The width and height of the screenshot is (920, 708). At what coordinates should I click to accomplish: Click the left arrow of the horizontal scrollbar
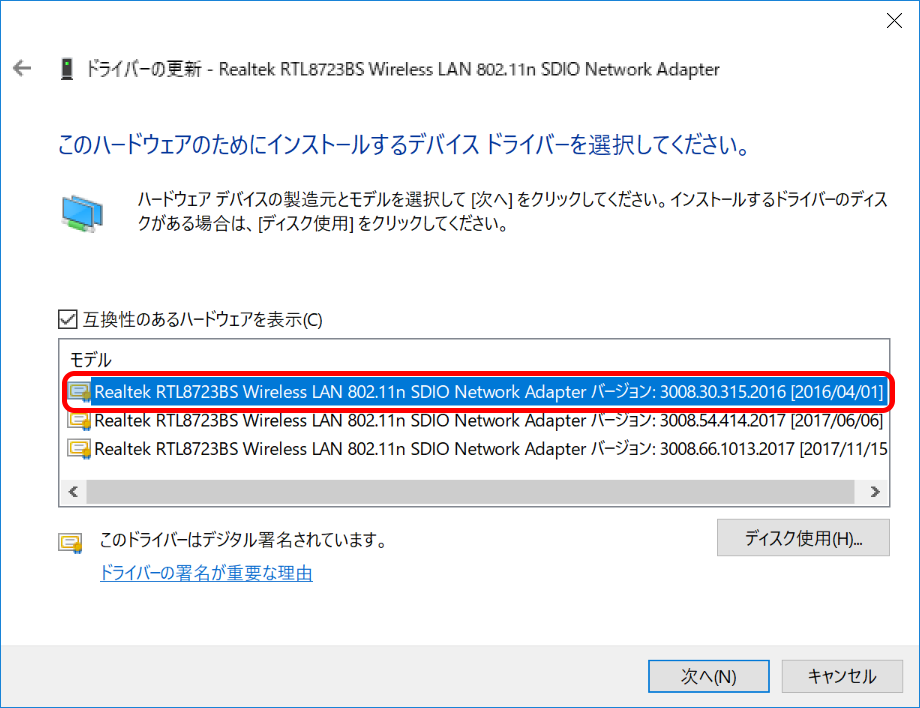click(x=73, y=492)
